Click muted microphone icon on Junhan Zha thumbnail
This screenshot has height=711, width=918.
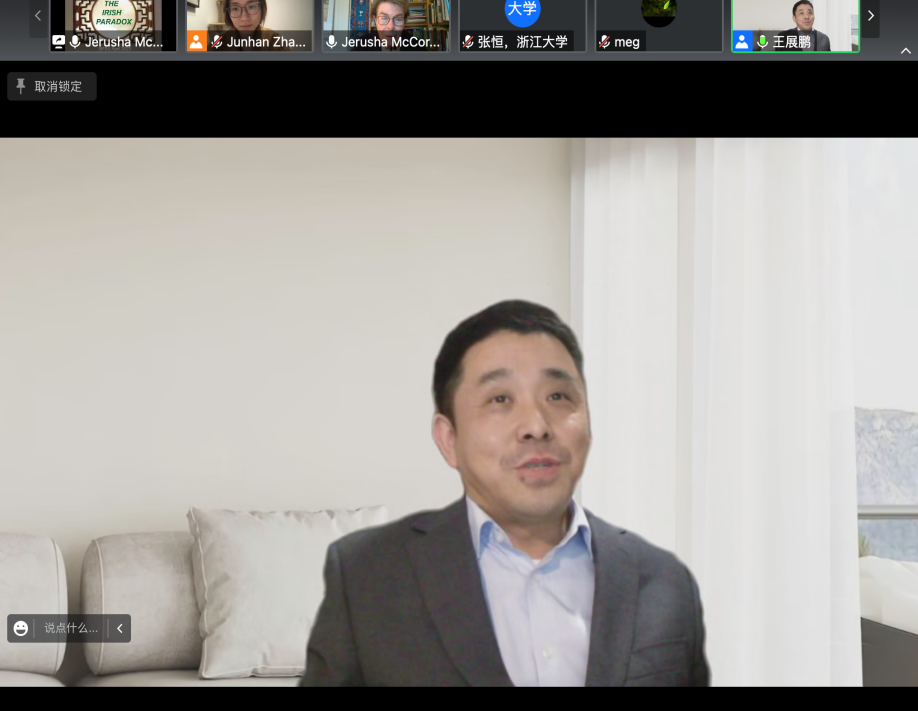[x=216, y=42]
